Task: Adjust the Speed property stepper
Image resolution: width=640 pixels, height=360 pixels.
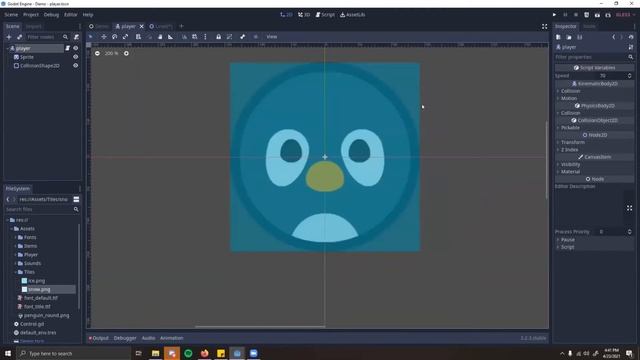Action: click(629, 76)
